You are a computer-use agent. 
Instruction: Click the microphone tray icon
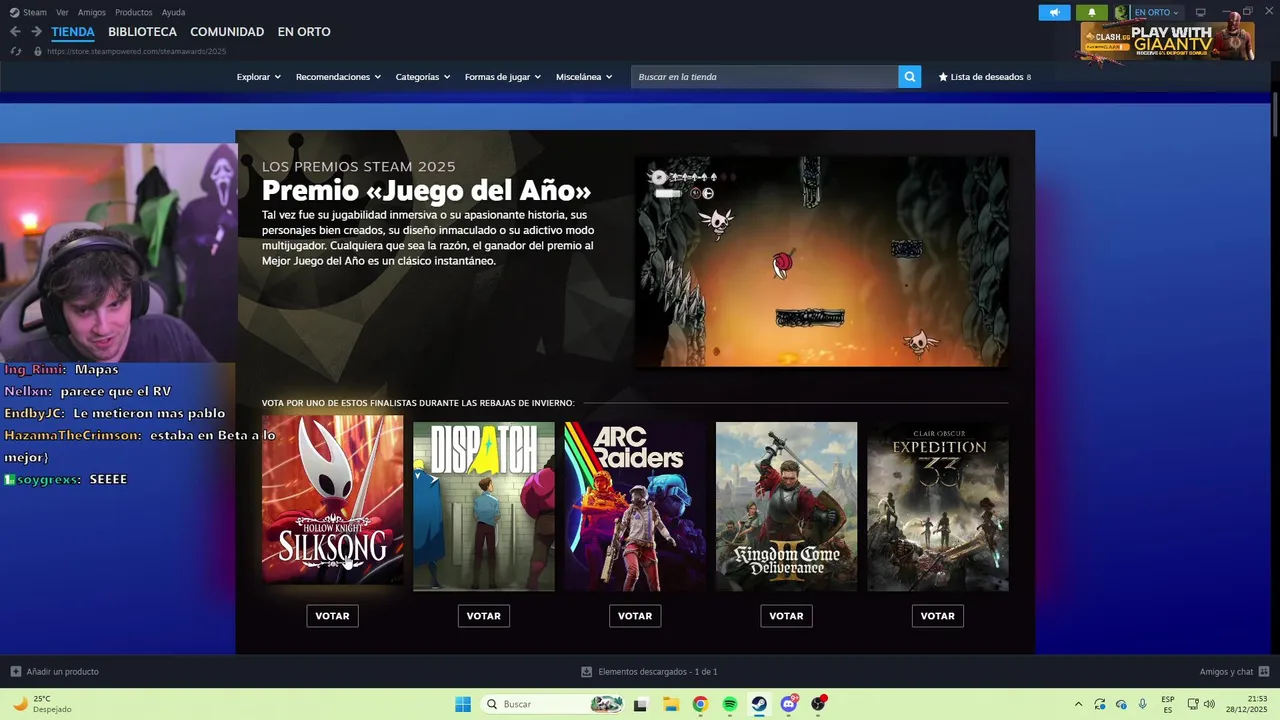tap(1142, 704)
